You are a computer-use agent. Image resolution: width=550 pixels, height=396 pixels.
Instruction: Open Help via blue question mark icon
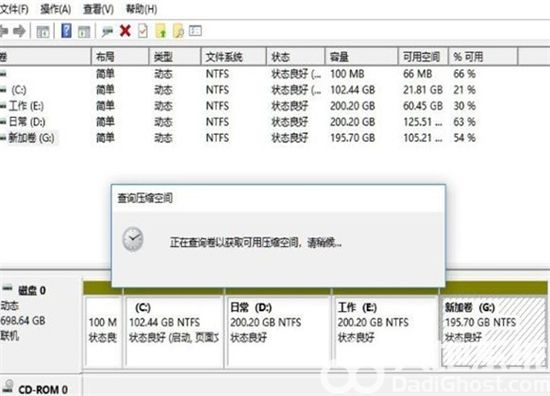66,31
